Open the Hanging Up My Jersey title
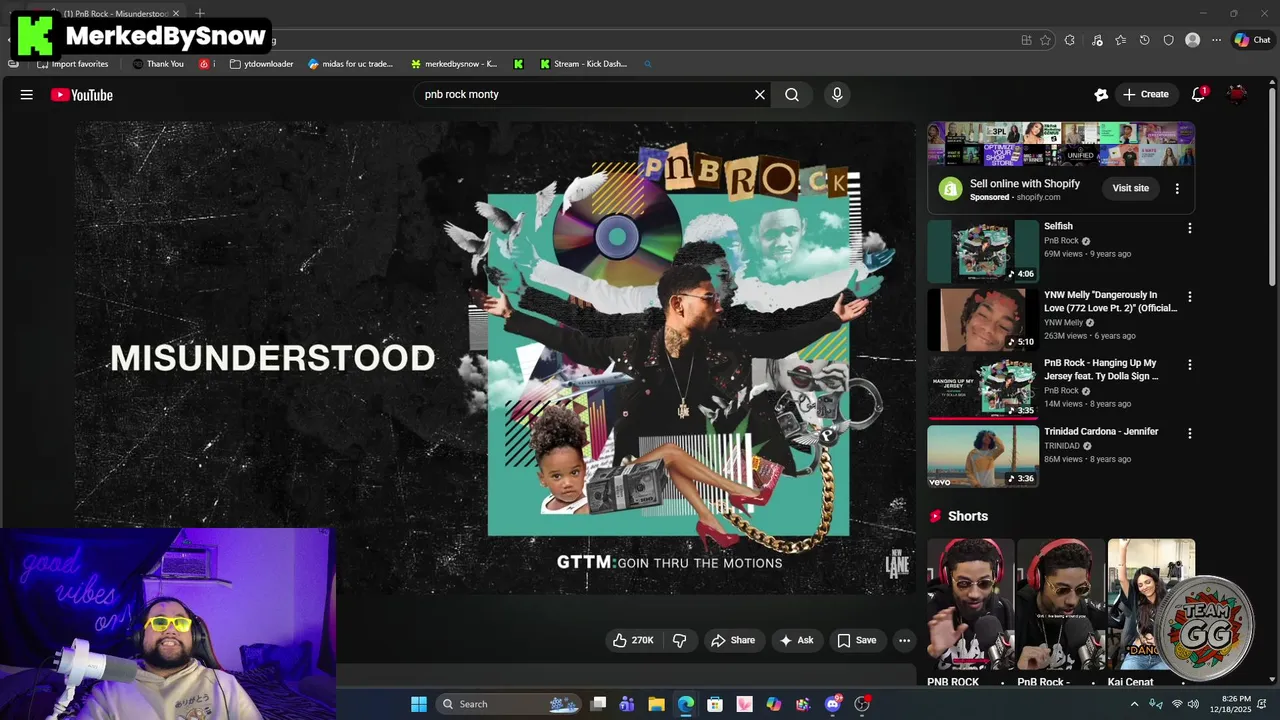The image size is (1280, 720). (1101, 370)
